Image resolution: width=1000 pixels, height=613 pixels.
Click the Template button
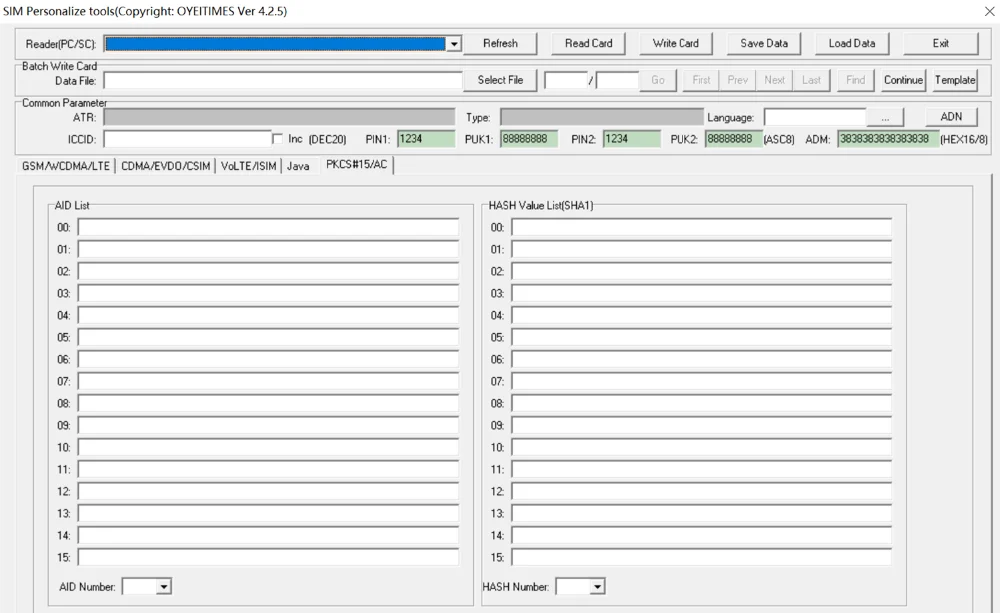tap(955, 80)
